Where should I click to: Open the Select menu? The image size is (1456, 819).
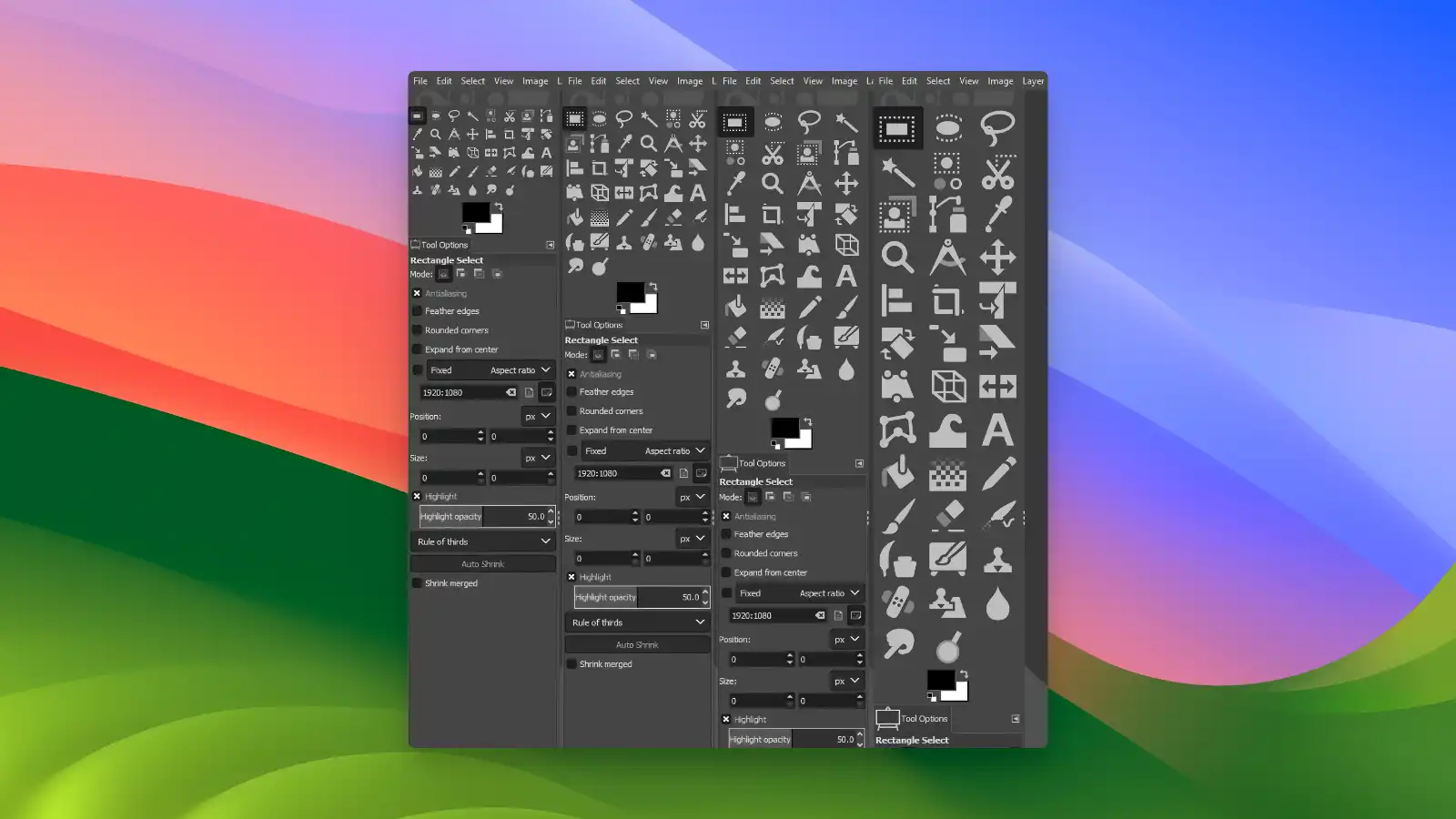coord(938,81)
